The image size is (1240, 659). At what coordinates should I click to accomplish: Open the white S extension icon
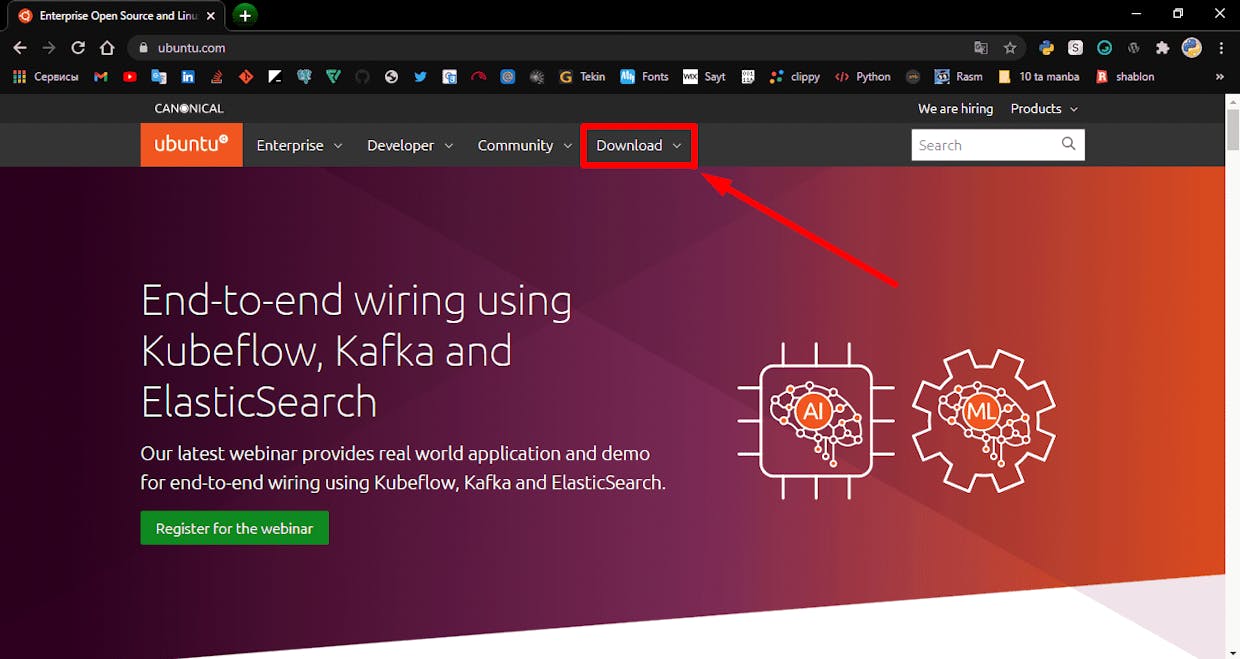pos(1075,47)
